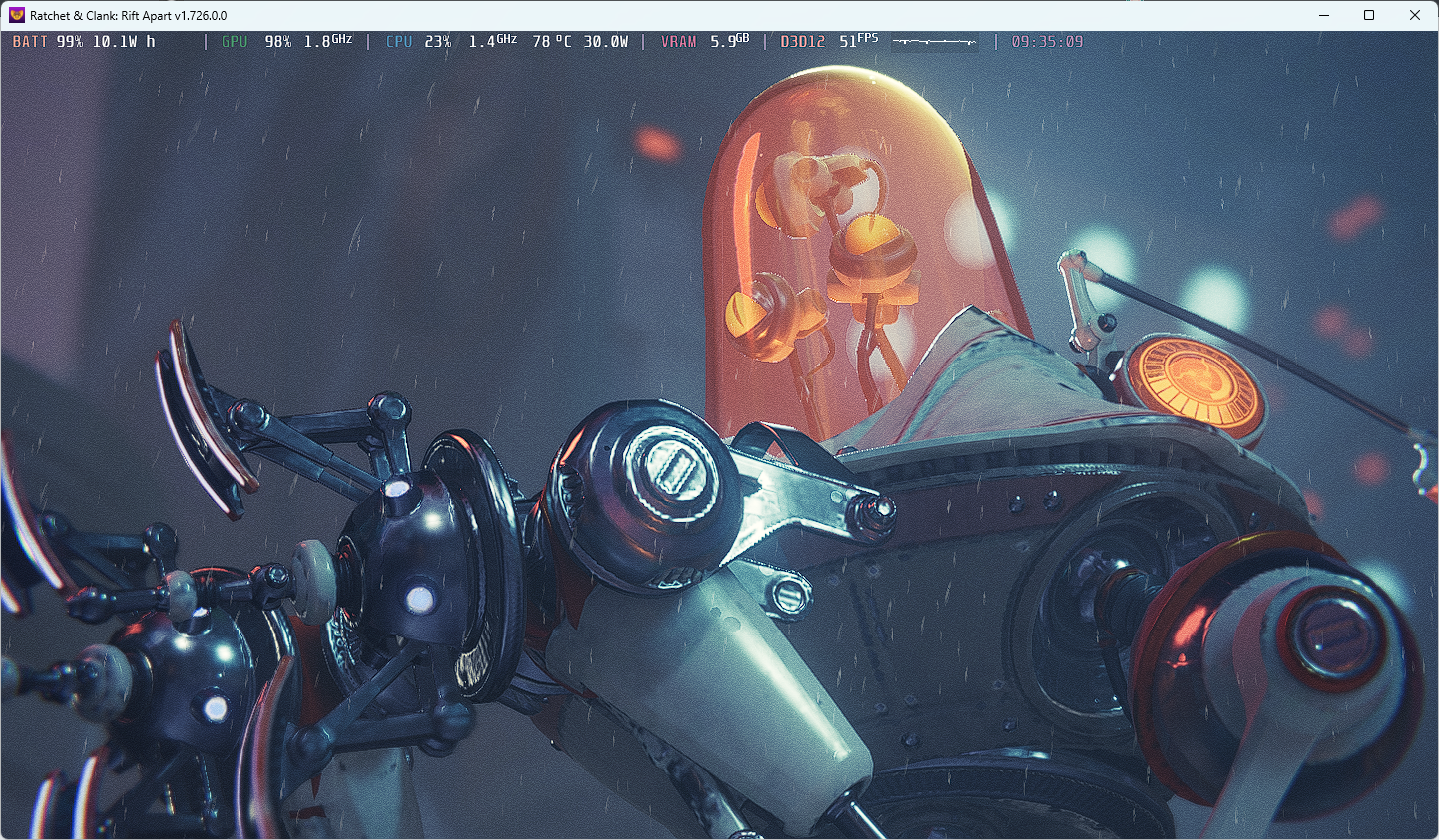The image size is (1439, 840).
Task: Click the 51 FPS counter
Action: (x=859, y=41)
